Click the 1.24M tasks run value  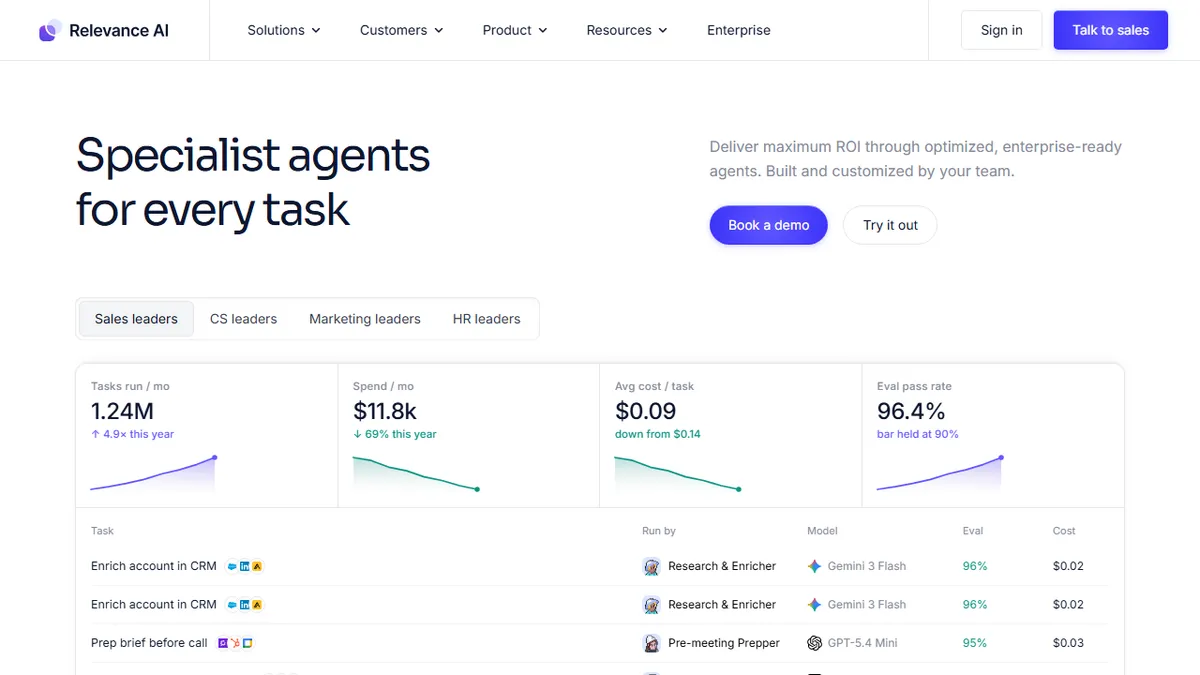click(x=122, y=411)
